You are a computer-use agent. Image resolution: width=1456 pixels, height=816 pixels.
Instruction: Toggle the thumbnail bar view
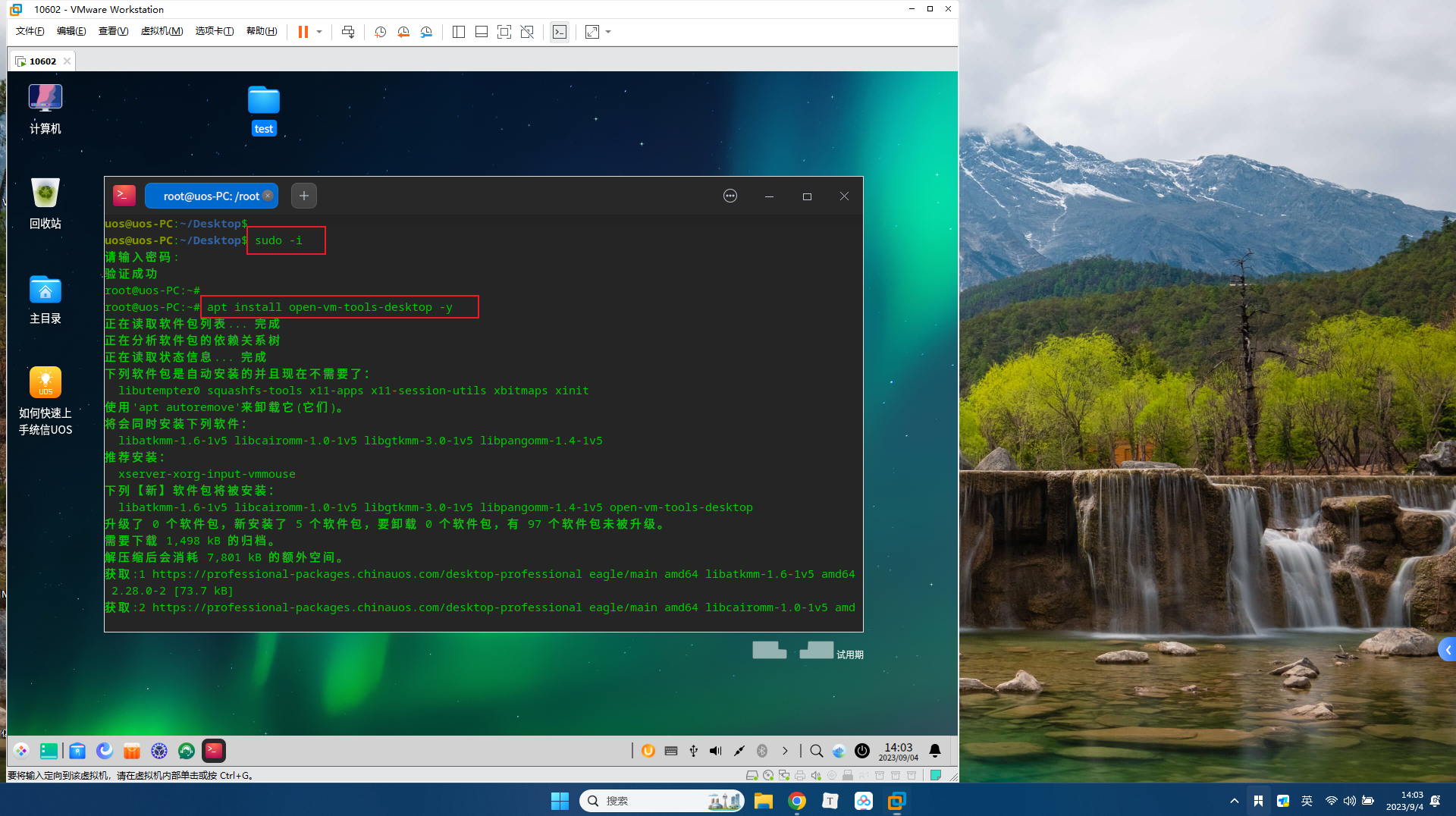[x=482, y=32]
